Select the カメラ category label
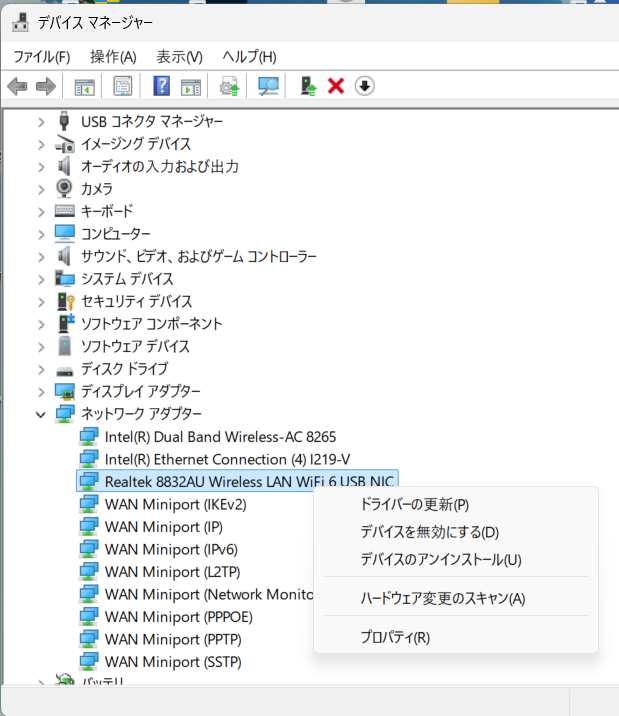Image resolution: width=619 pixels, height=716 pixels. (x=96, y=189)
